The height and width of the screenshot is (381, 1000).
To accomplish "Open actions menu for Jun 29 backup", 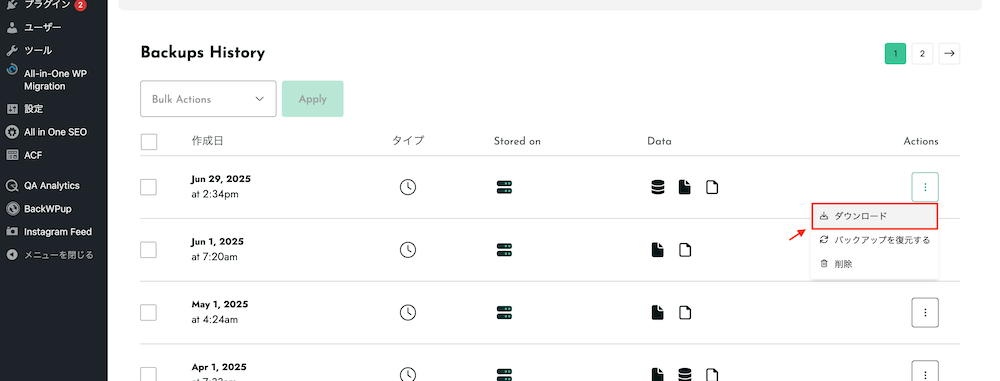I will click(x=925, y=187).
